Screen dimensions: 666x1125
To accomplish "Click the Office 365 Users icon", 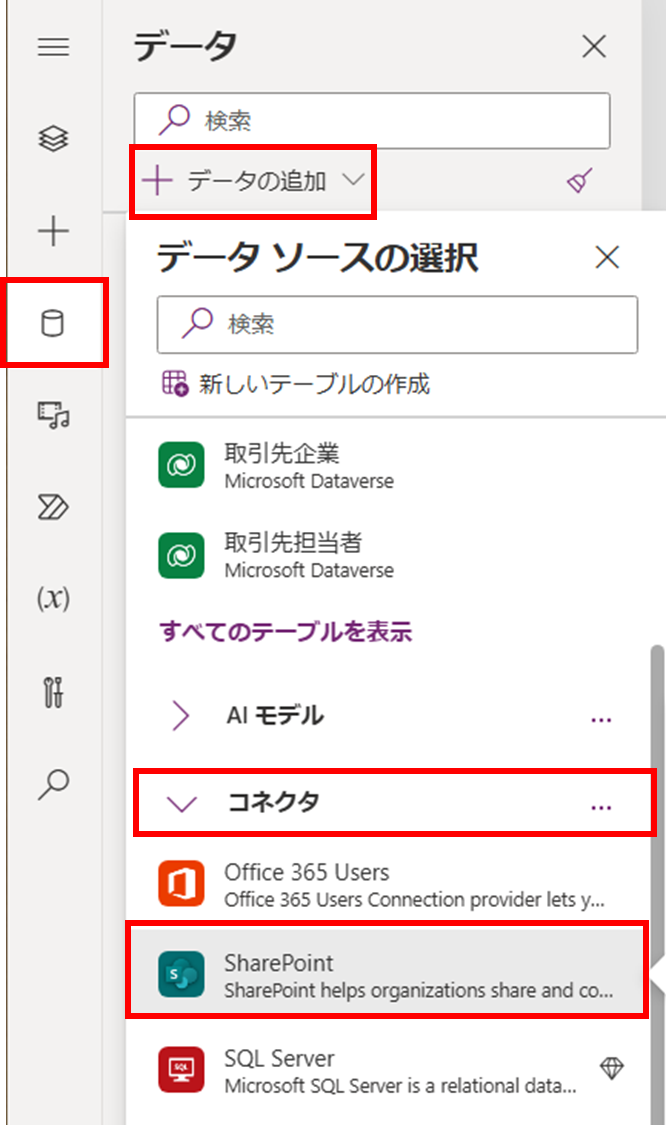I will pyautogui.click(x=181, y=884).
